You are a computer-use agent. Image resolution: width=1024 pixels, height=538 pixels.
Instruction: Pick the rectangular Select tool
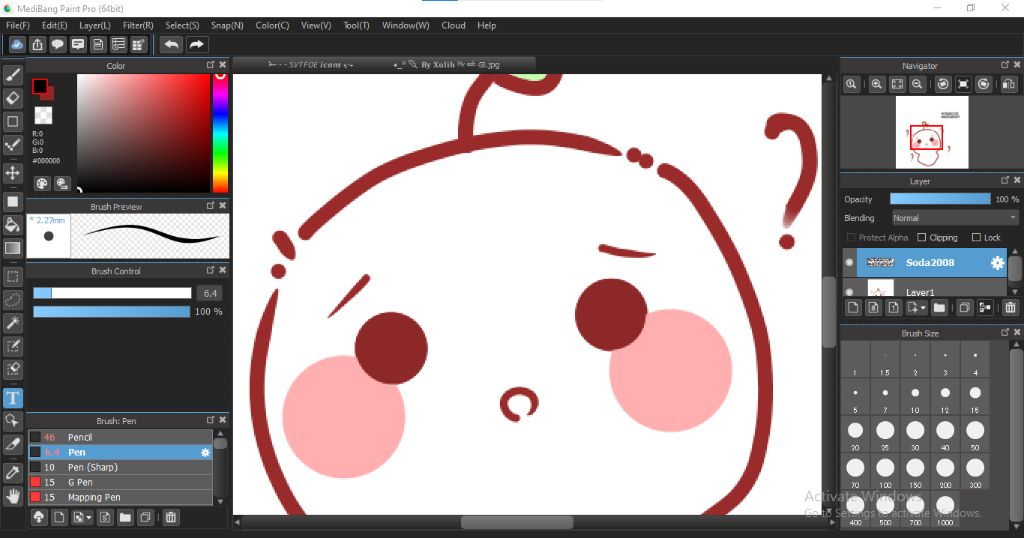coord(12,276)
